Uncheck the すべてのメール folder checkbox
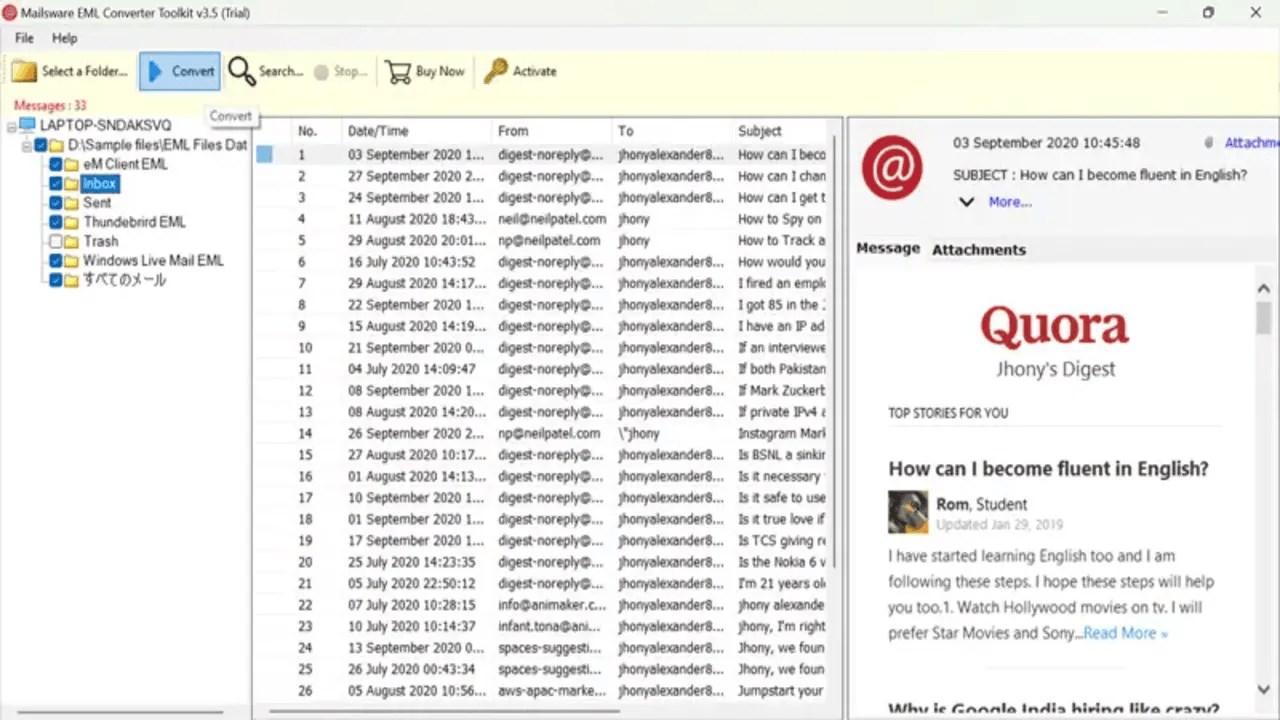The height and width of the screenshot is (720, 1280). [x=56, y=280]
